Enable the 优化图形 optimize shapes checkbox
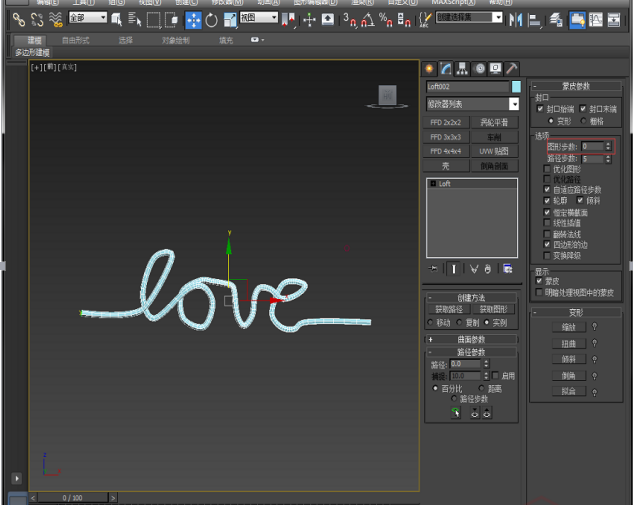The height and width of the screenshot is (505, 633). tap(547, 169)
